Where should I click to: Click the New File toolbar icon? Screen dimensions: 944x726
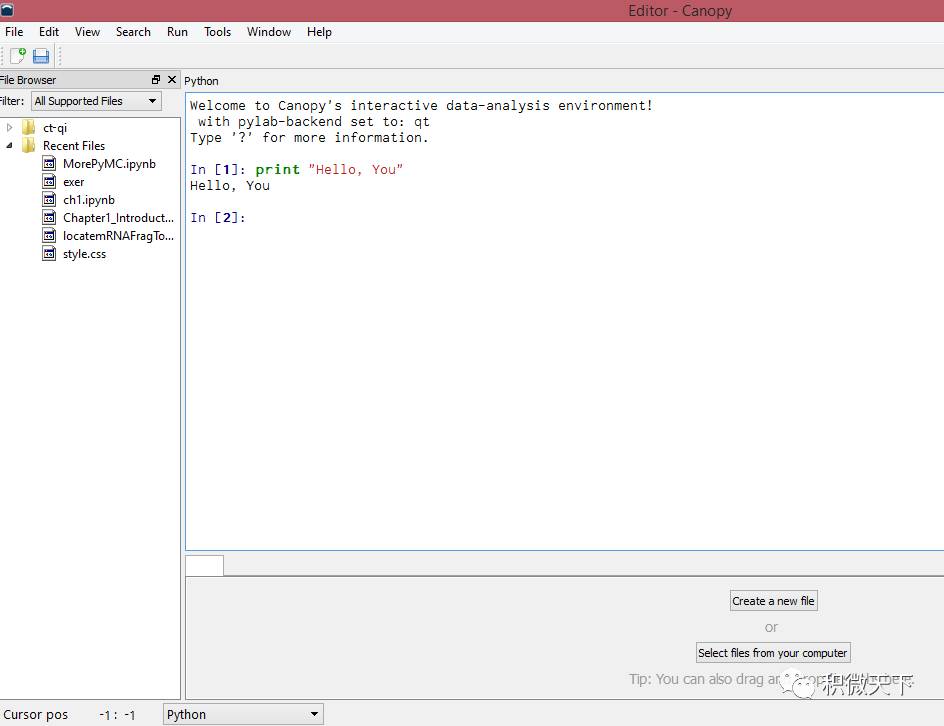17,56
